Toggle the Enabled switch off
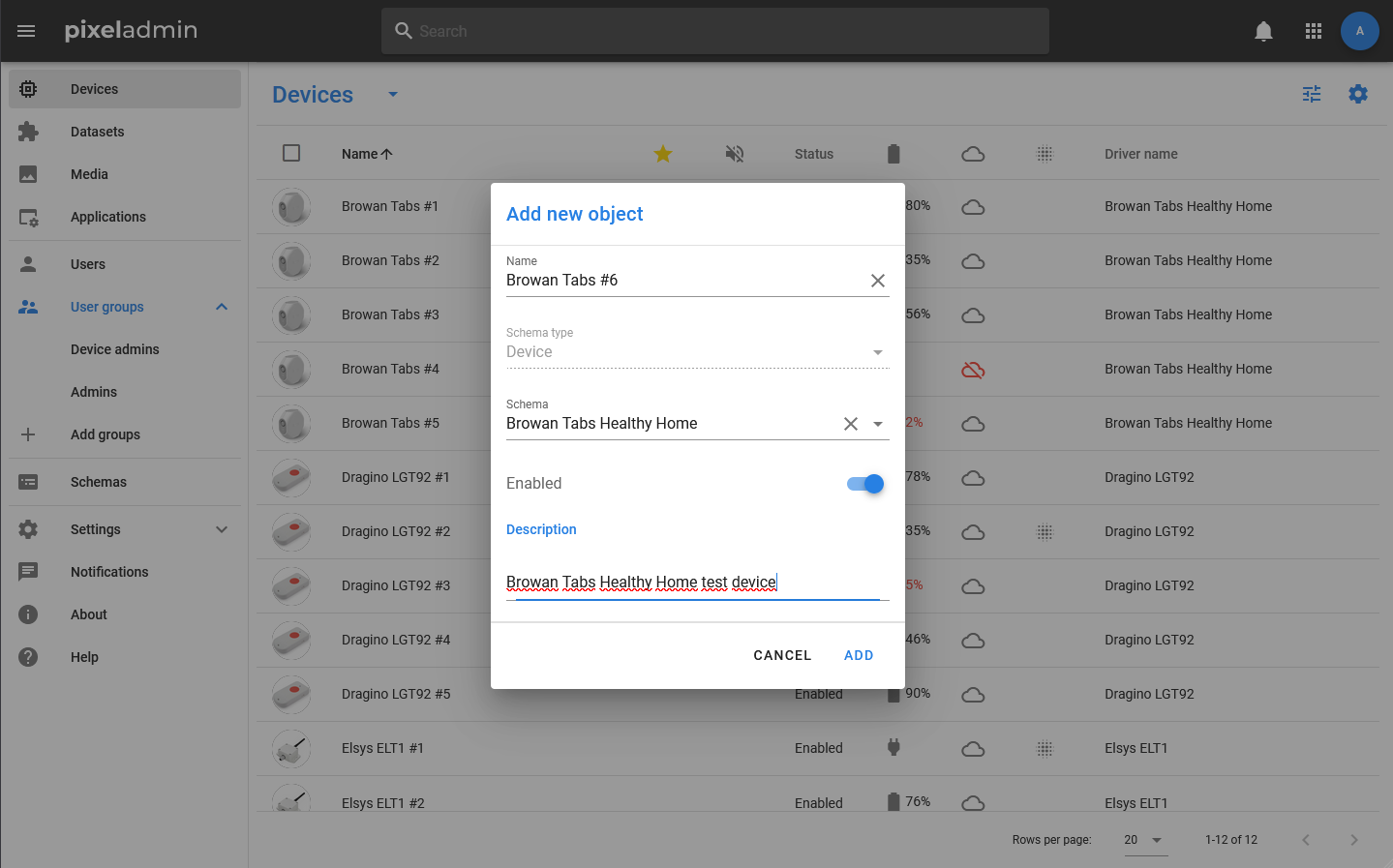This screenshot has height=868, width=1393. pos(865,484)
